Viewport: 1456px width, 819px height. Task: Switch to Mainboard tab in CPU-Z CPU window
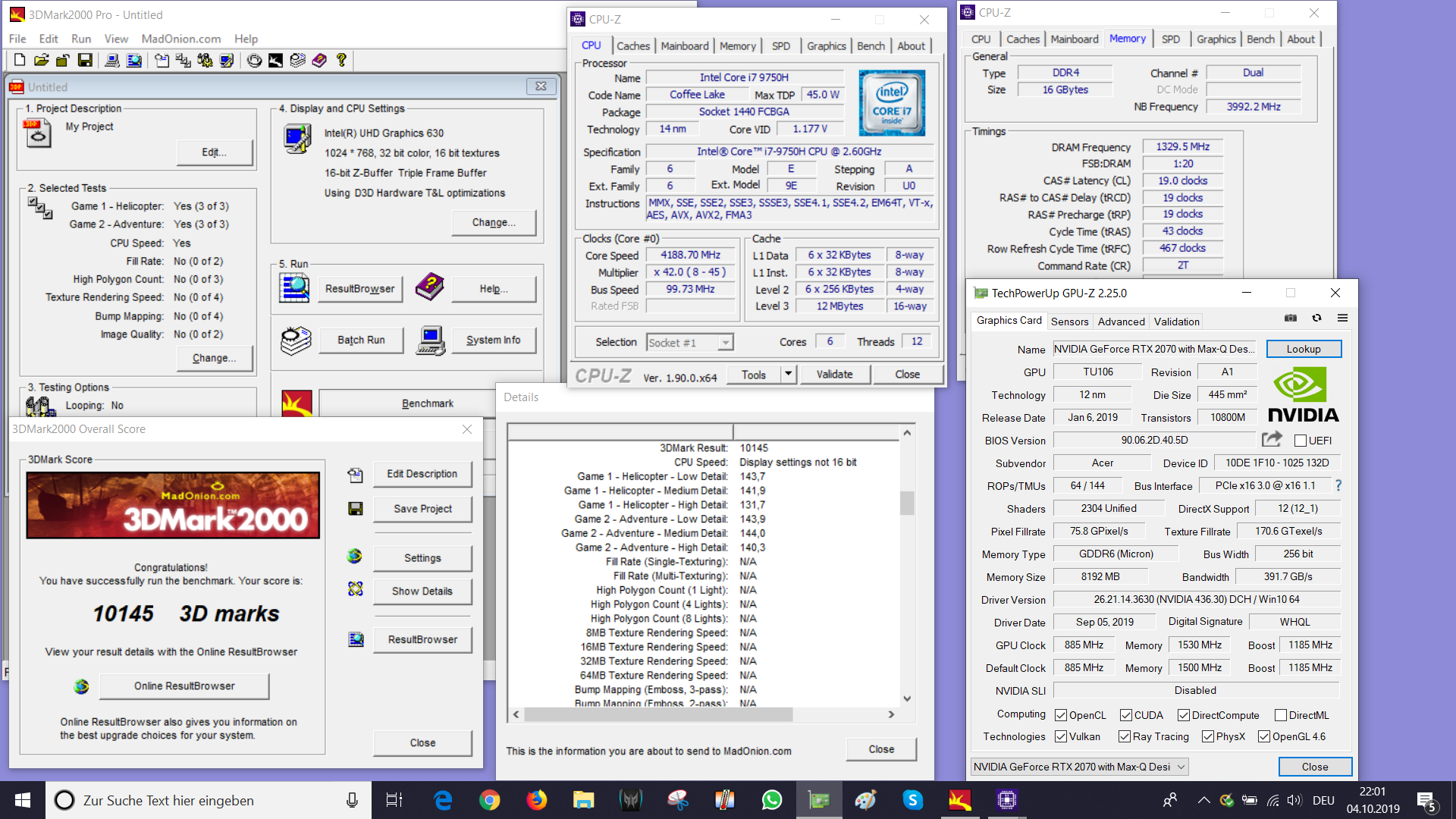point(685,46)
